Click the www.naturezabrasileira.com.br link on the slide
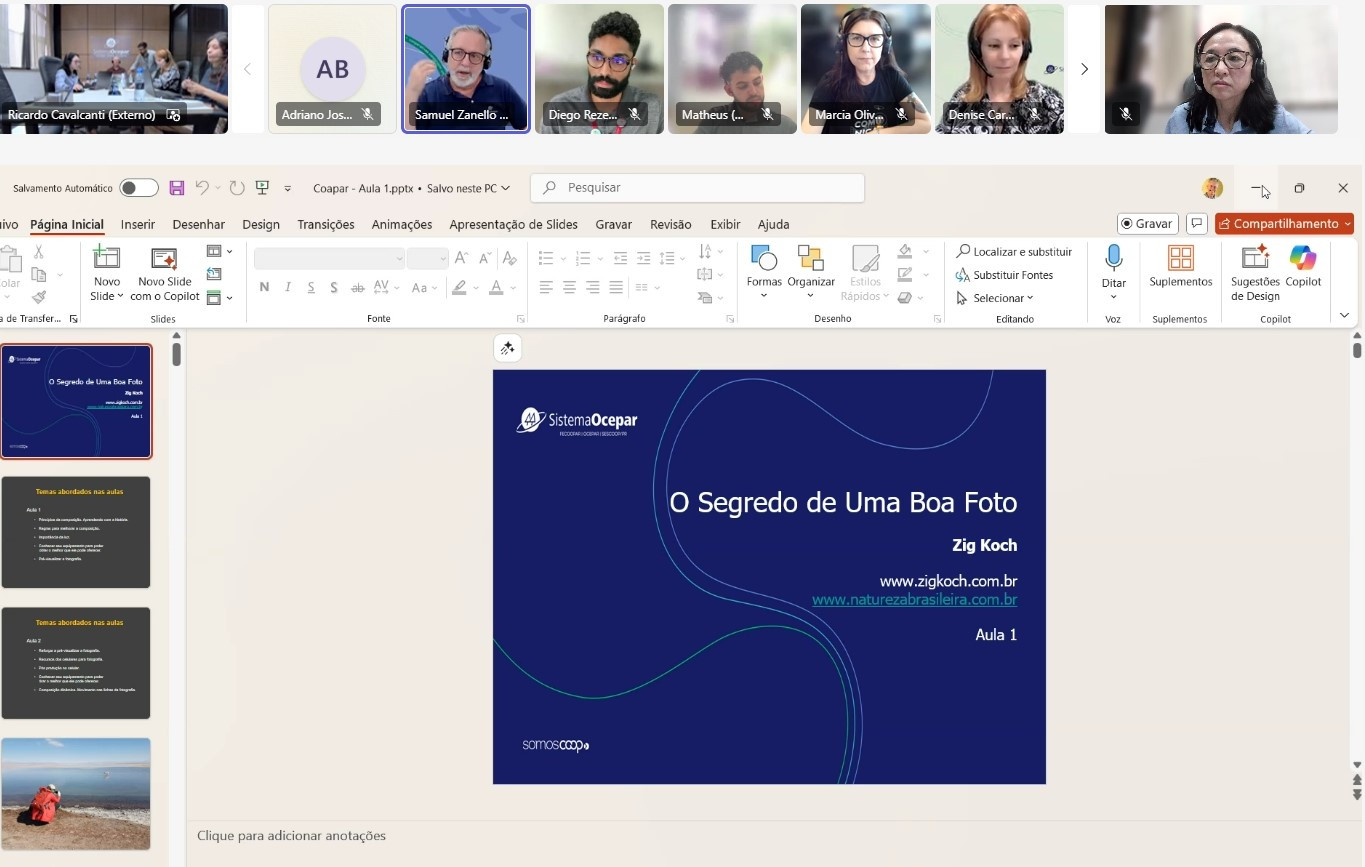This screenshot has width=1365, height=867. click(x=914, y=600)
